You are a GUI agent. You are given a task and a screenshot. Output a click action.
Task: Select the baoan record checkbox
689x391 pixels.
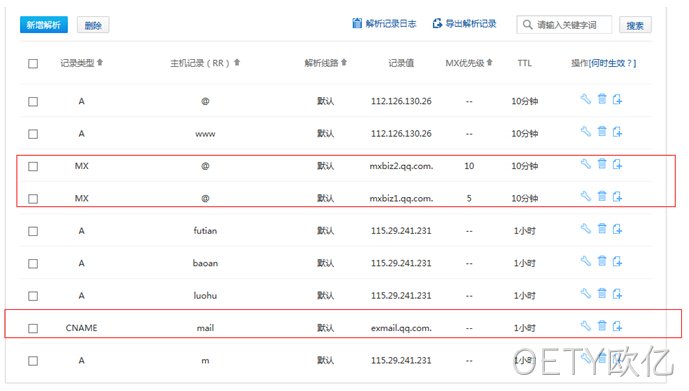(x=33, y=264)
